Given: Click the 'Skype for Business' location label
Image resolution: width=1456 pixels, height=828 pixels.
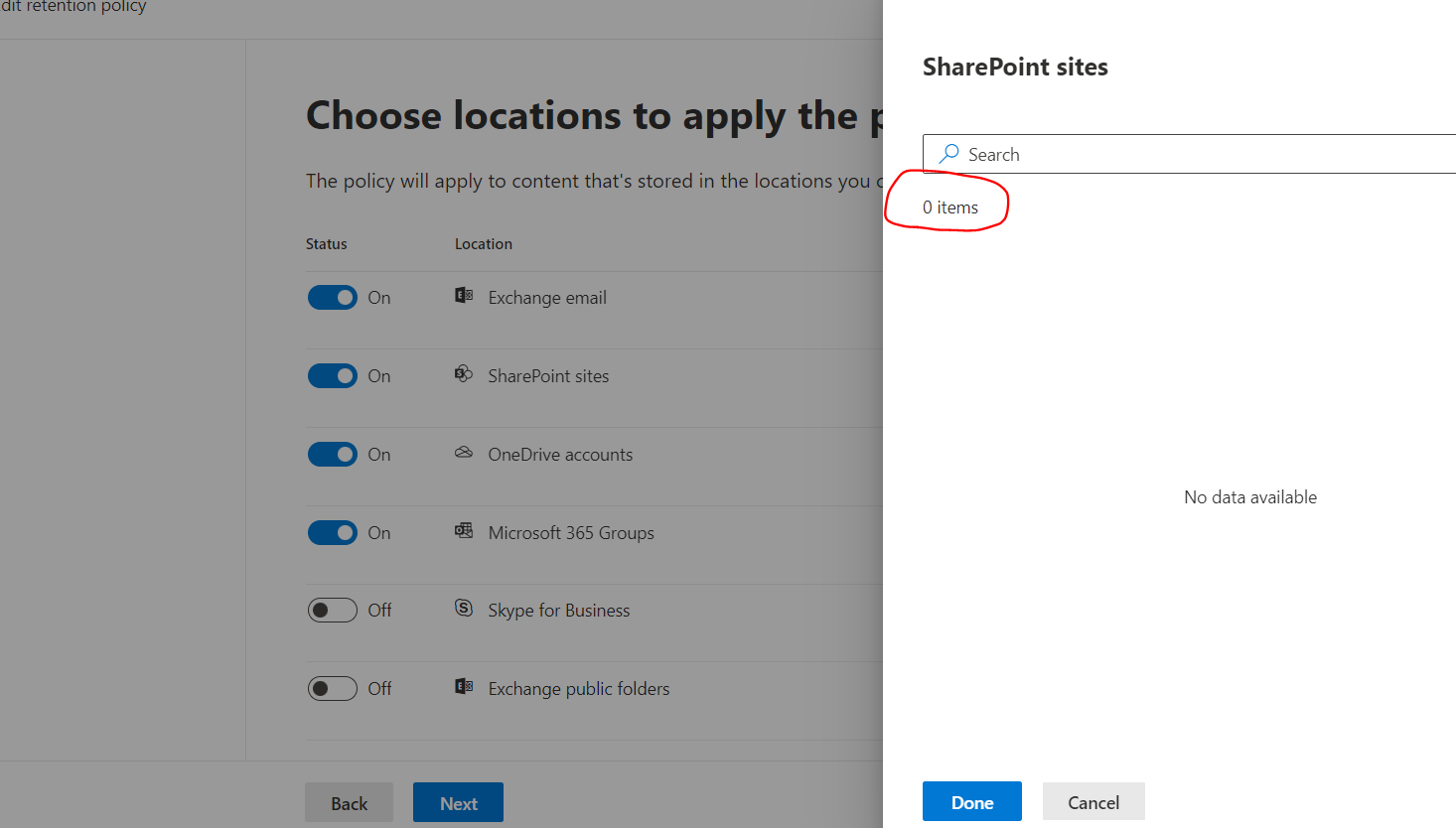Looking at the screenshot, I should click(559, 611).
